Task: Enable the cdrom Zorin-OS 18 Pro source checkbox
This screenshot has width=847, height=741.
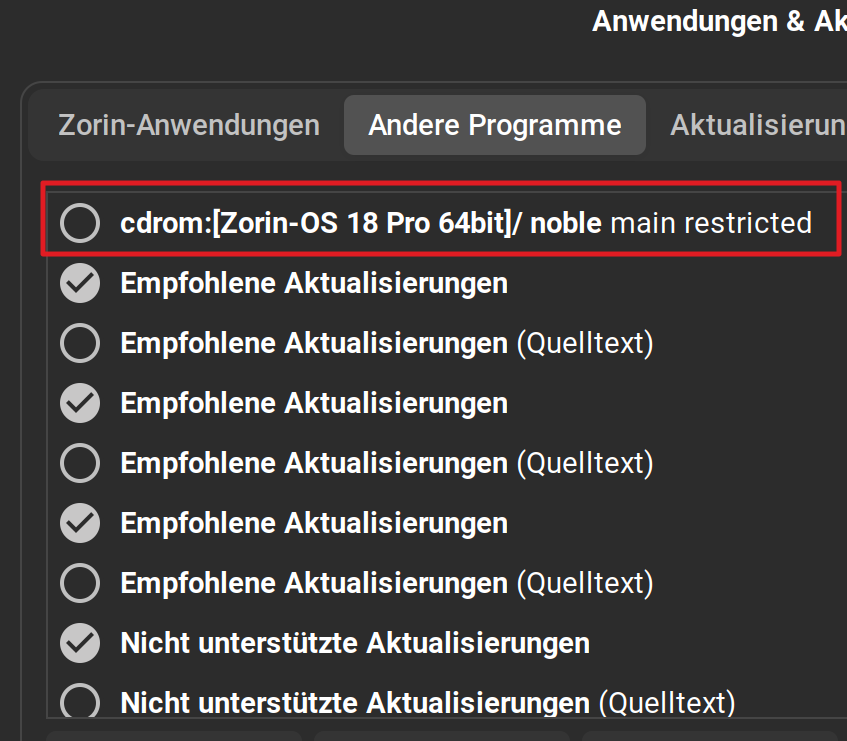Action: pyautogui.click(x=80, y=223)
